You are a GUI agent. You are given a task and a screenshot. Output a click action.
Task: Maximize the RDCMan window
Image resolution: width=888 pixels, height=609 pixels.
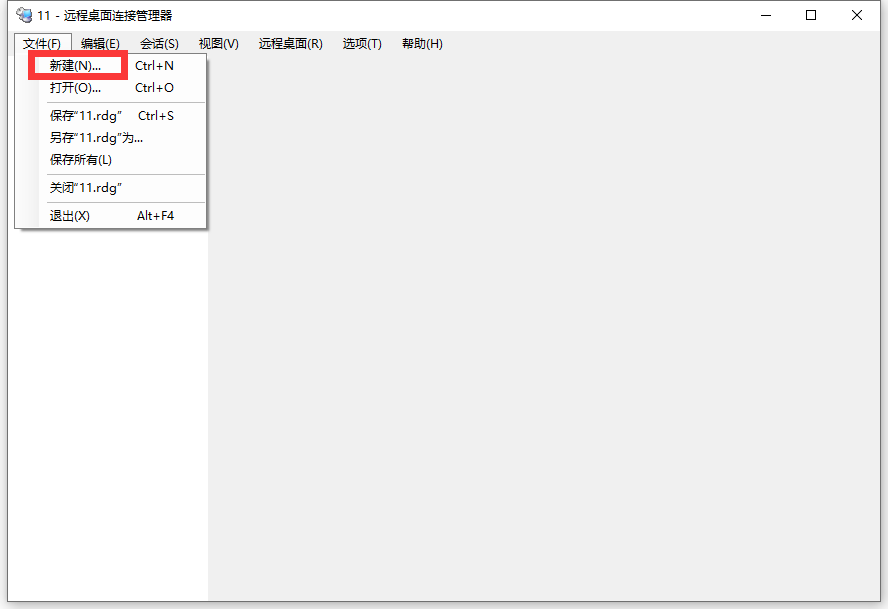click(x=811, y=15)
